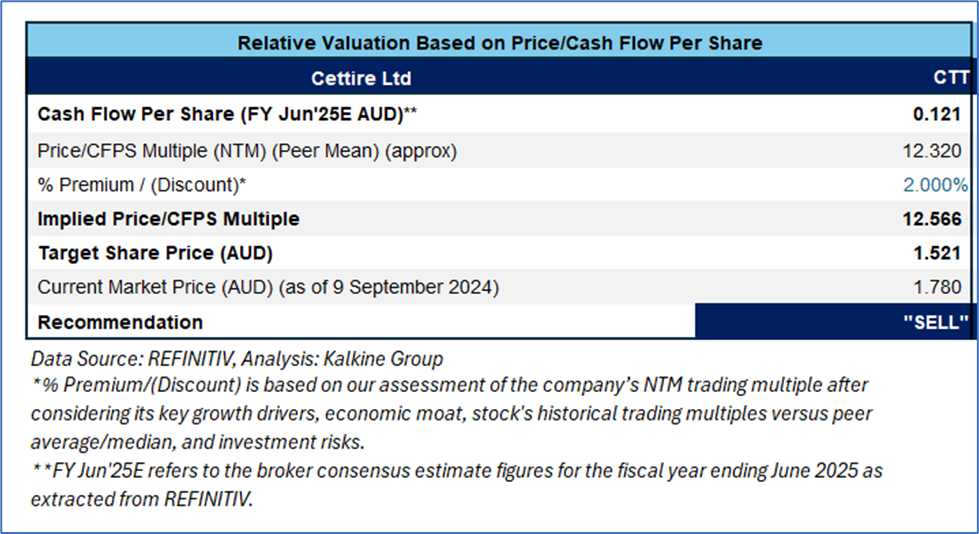979x534 pixels.
Task: Select the Current Market Price (AUD) row label
Action: point(268,287)
